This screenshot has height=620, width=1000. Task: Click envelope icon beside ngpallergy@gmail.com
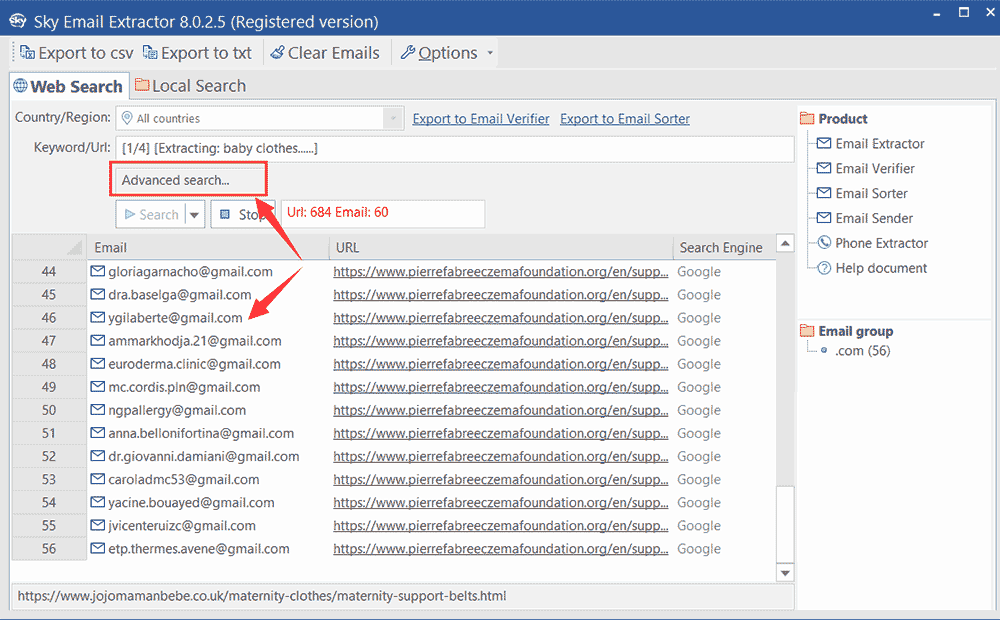98,410
